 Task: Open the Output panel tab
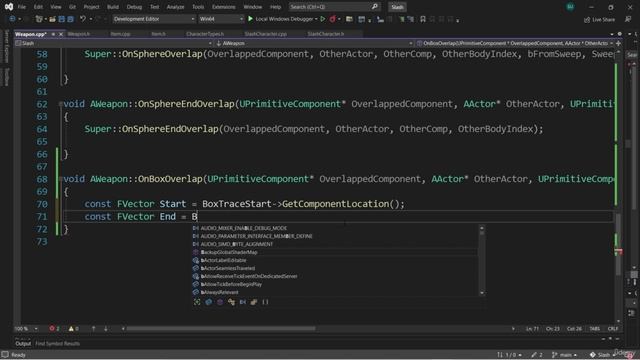click(x=23, y=344)
